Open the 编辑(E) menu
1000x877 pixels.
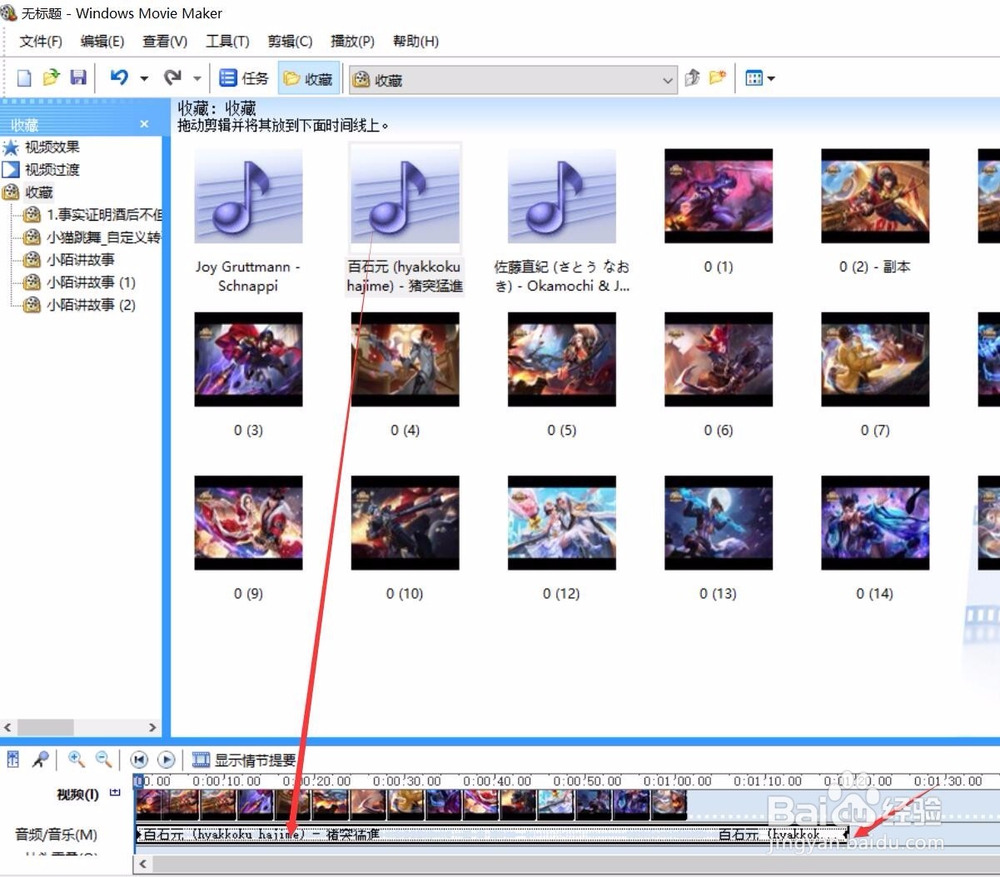(102, 41)
